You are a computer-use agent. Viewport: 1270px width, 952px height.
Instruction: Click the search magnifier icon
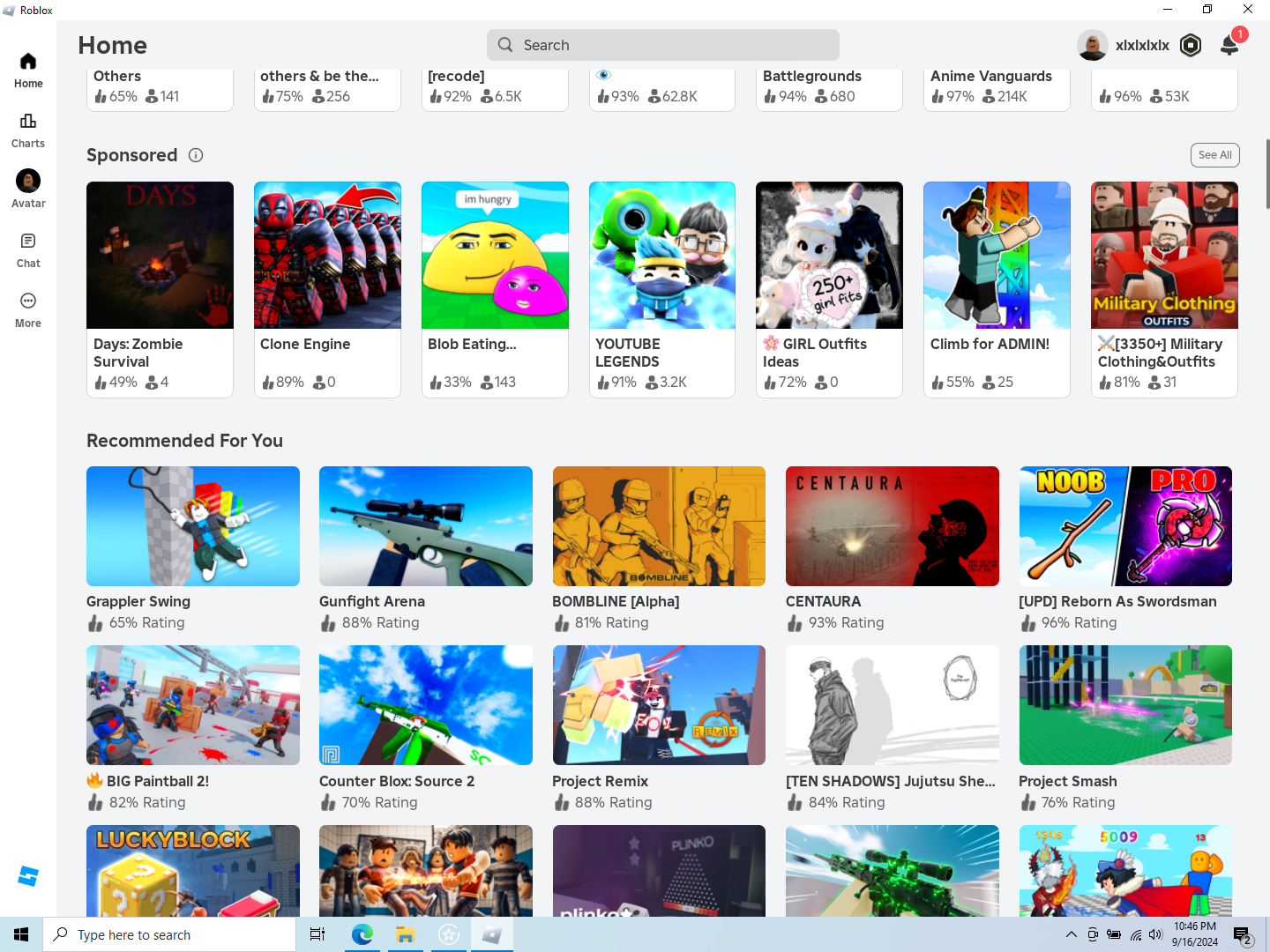tap(505, 45)
